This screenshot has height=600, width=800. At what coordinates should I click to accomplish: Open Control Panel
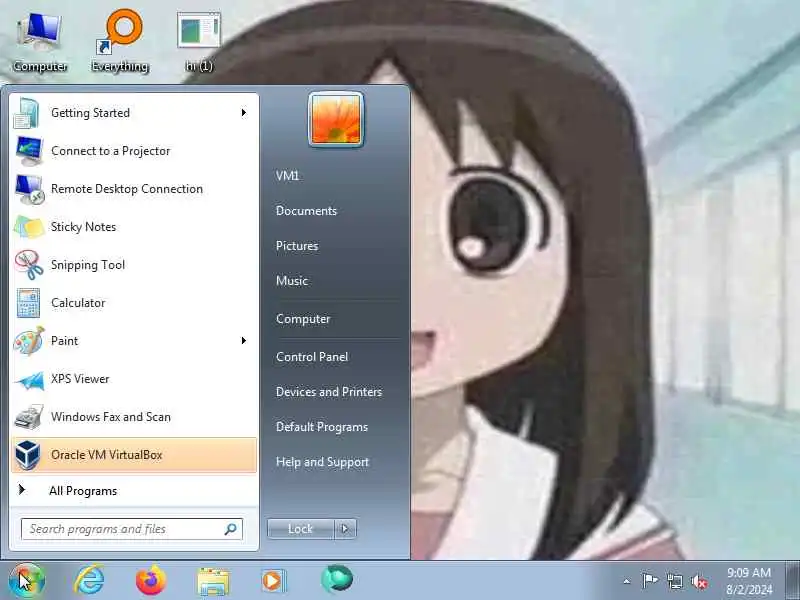click(x=312, y=357)
